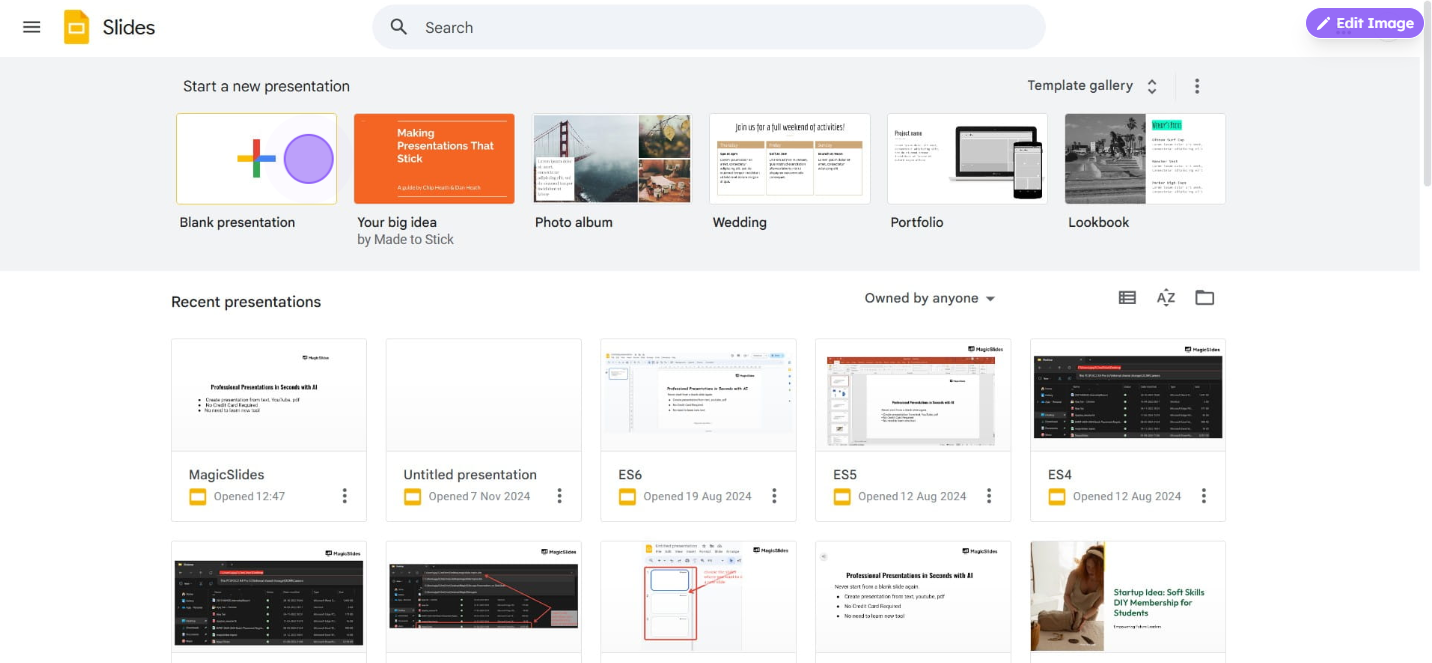
Task: Click in the Search field
Action: (x=709, y=27)
